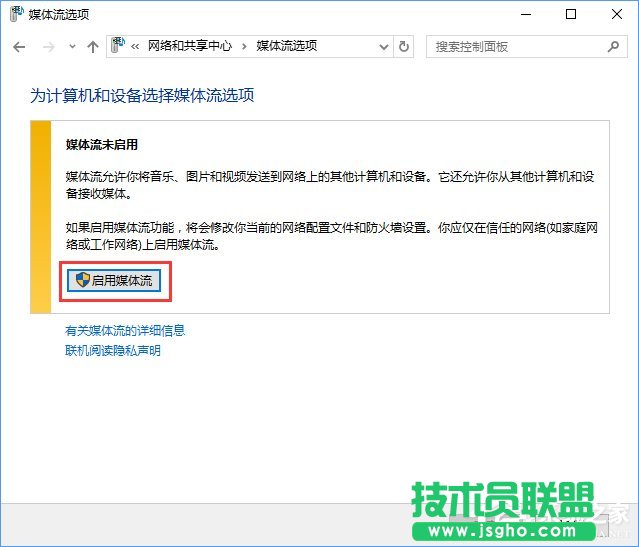The width and height of the screenshot is (639, 547).
Task: Click the back navigation arrow
Action: [x=19, y=47]
